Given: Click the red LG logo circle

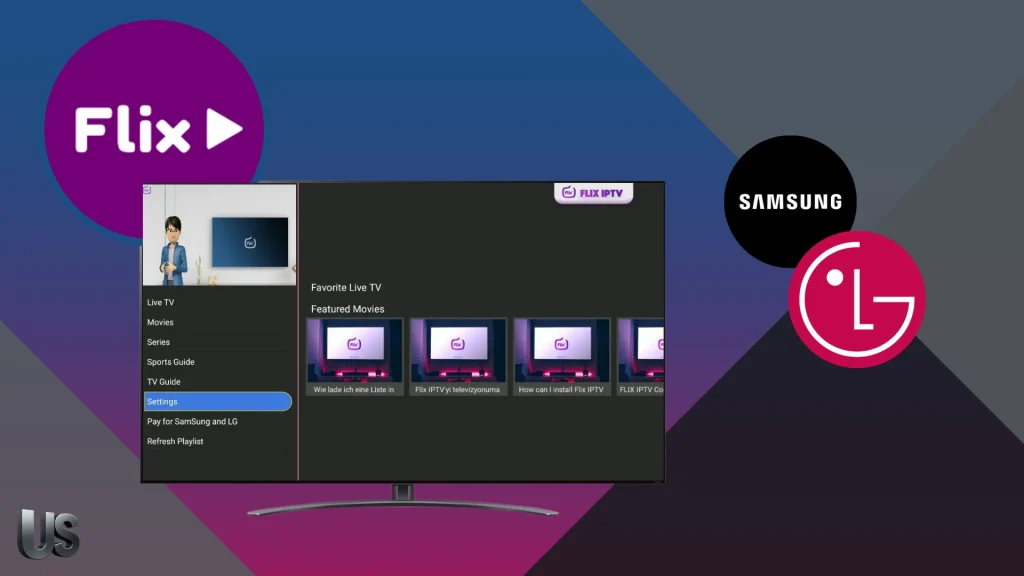Looking at the screenshot, I should (x=857, y=299).
